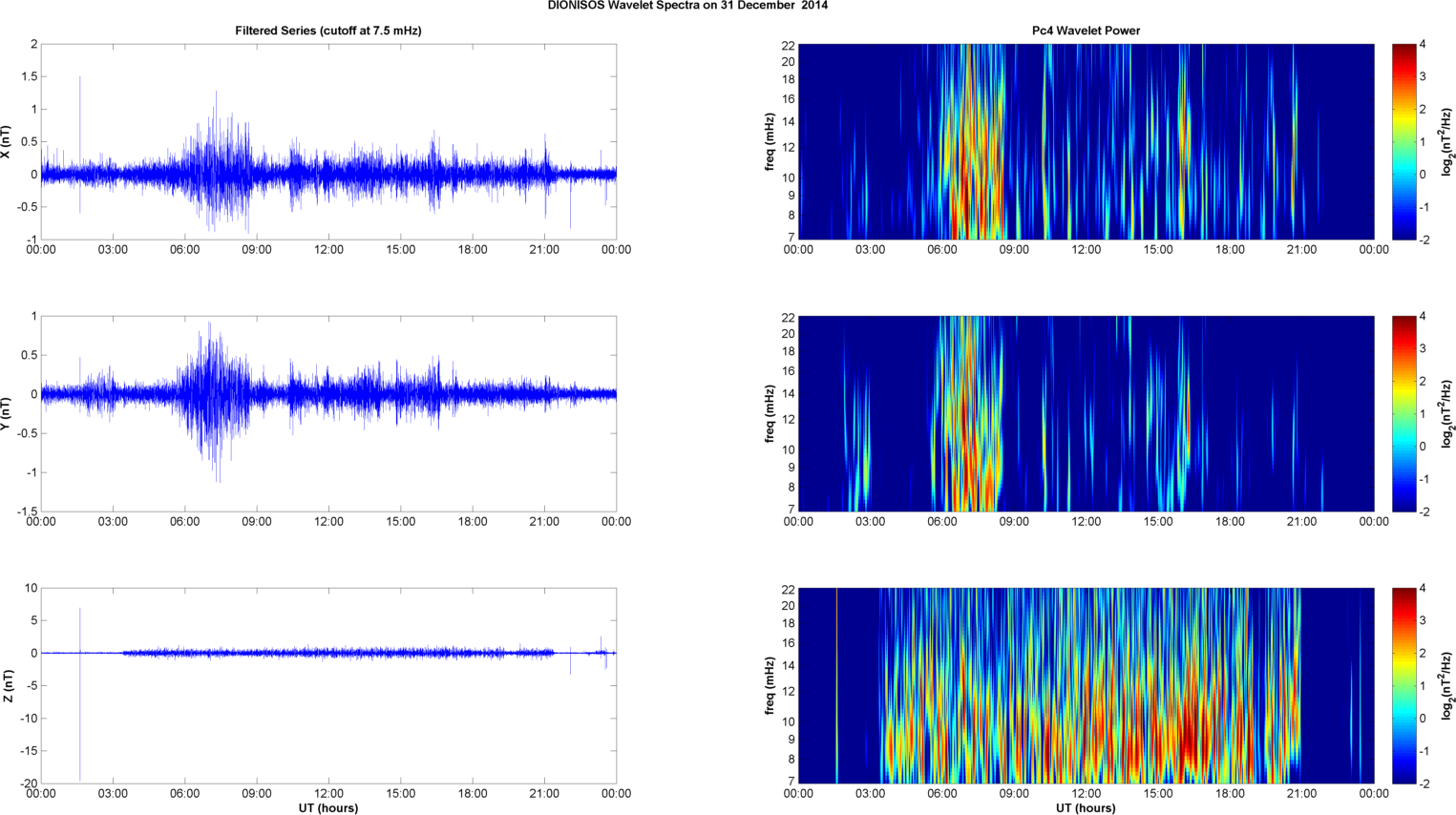This screenshot has height=815, width=1456.
Task: Click the '14' frequency tick on middle spectrogram
Action: (x=788, y=393)
